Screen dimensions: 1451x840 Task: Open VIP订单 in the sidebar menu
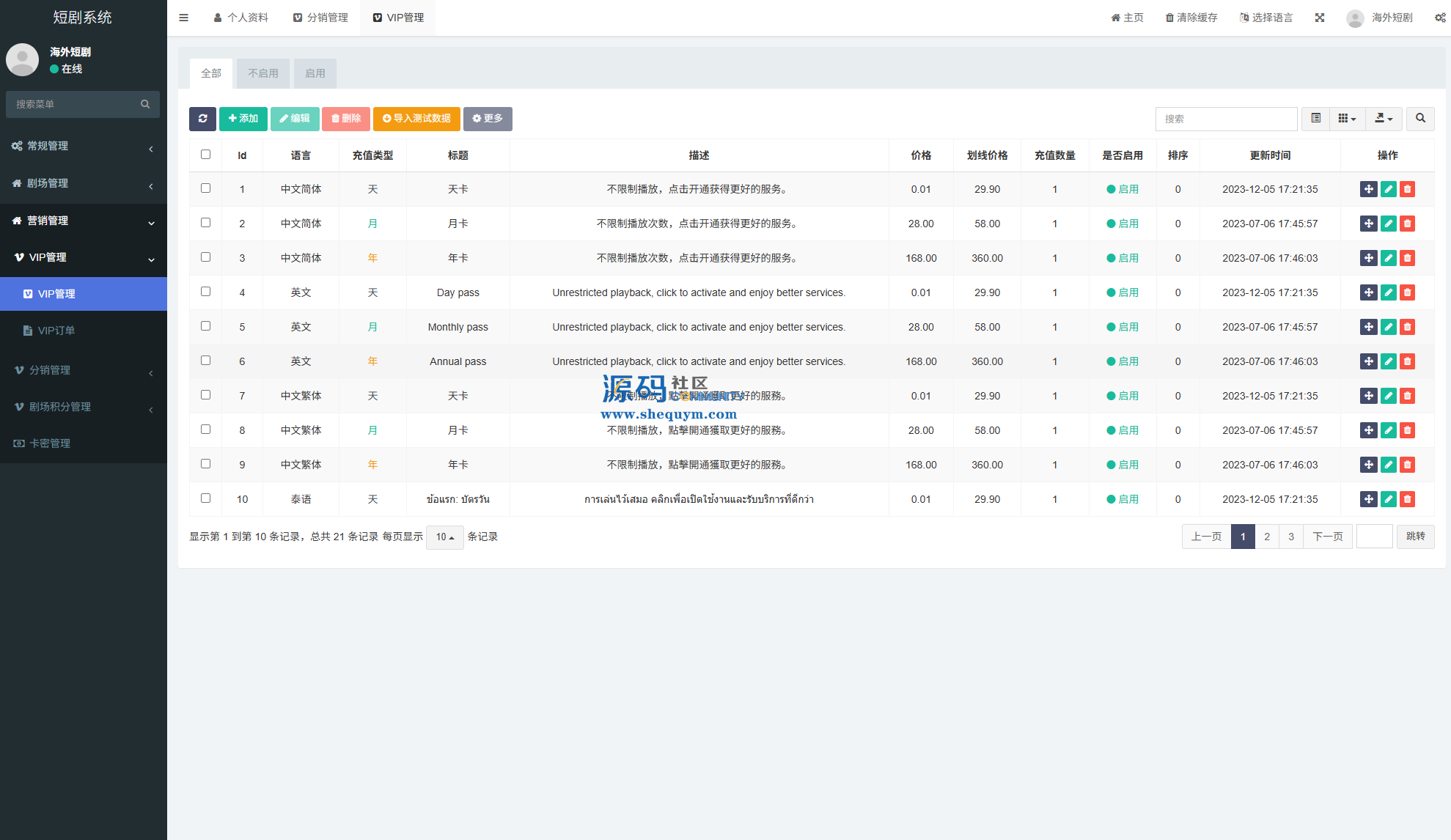pos(56,331)
